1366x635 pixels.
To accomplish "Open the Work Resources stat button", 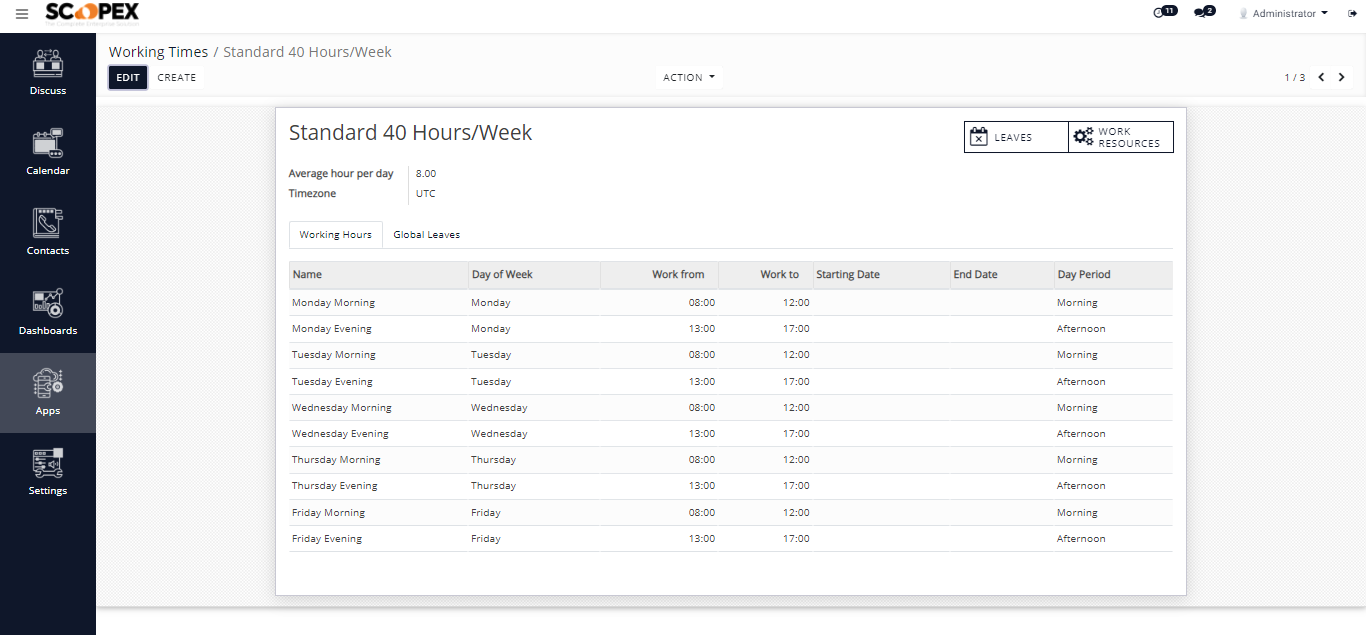I will coord(1121,137).
